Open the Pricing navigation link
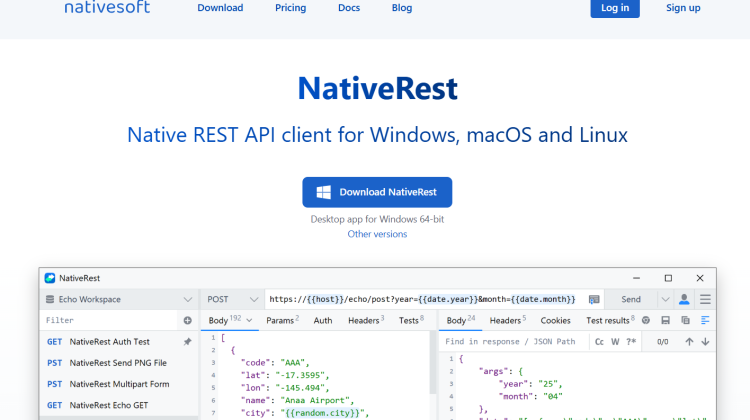This screenshot has height=420, width=750. point(290,8)
